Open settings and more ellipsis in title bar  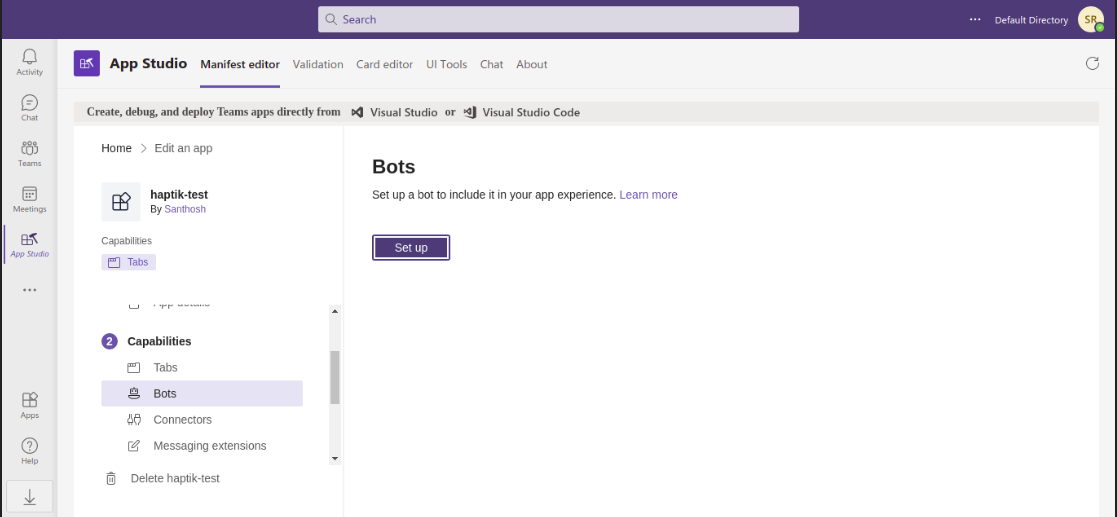pyautogui.click(x=975, y=19)
